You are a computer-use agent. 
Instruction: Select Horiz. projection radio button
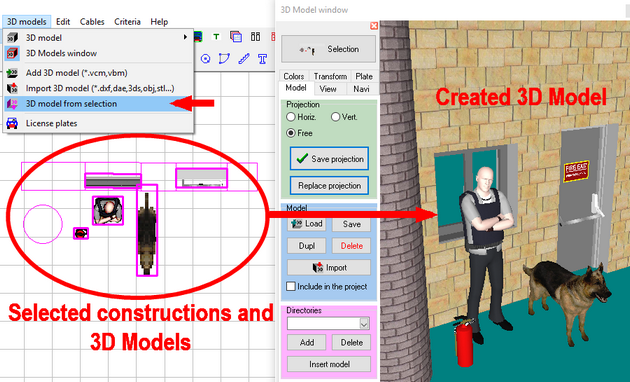[291, 117]
